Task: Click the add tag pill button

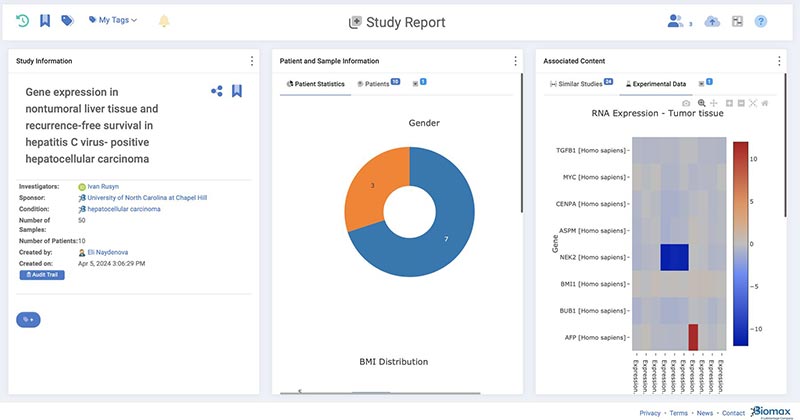Action: point(28,319)
